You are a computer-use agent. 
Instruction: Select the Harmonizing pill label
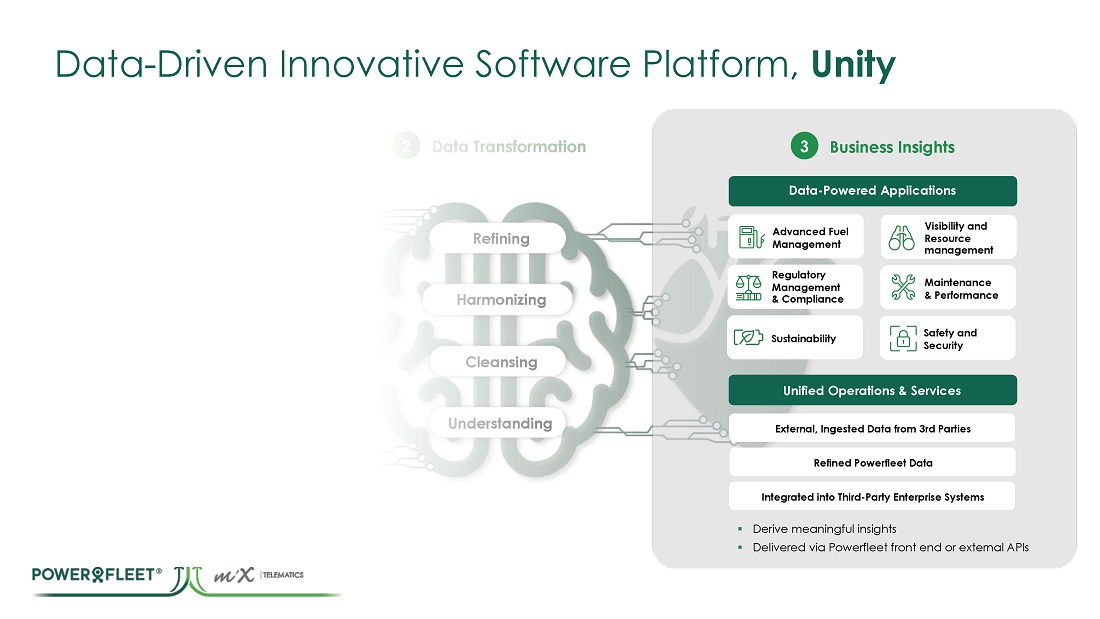pos(501,300)
